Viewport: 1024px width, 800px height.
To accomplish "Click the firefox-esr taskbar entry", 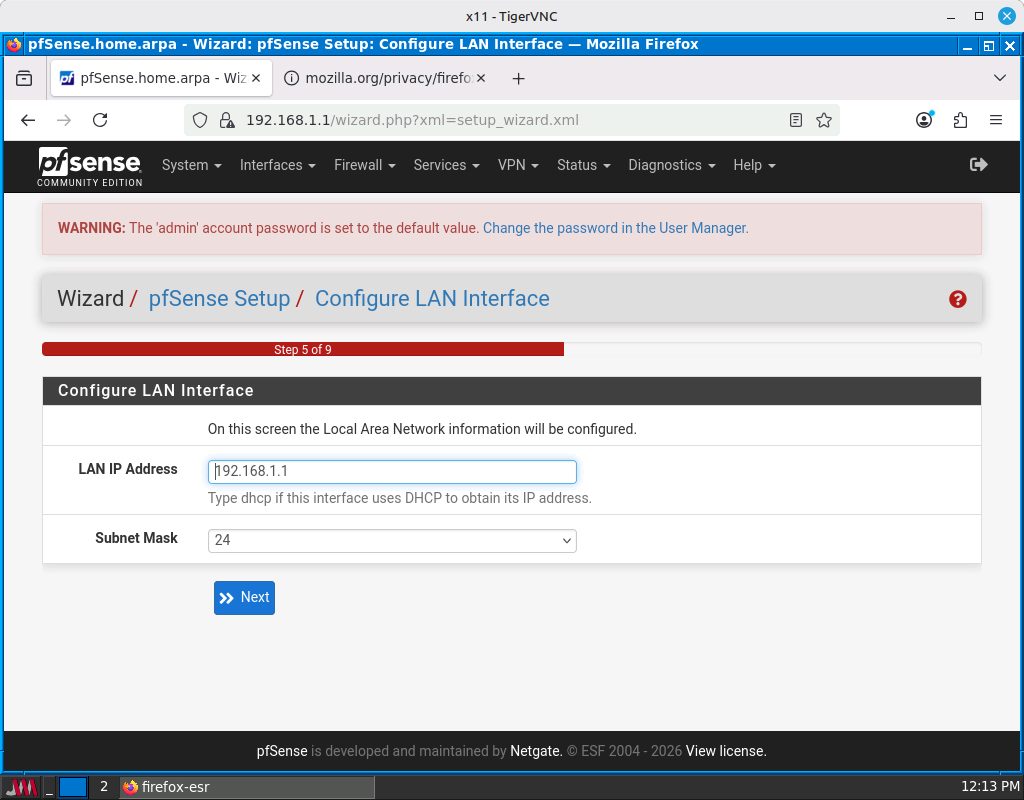I will click(246, 787).
